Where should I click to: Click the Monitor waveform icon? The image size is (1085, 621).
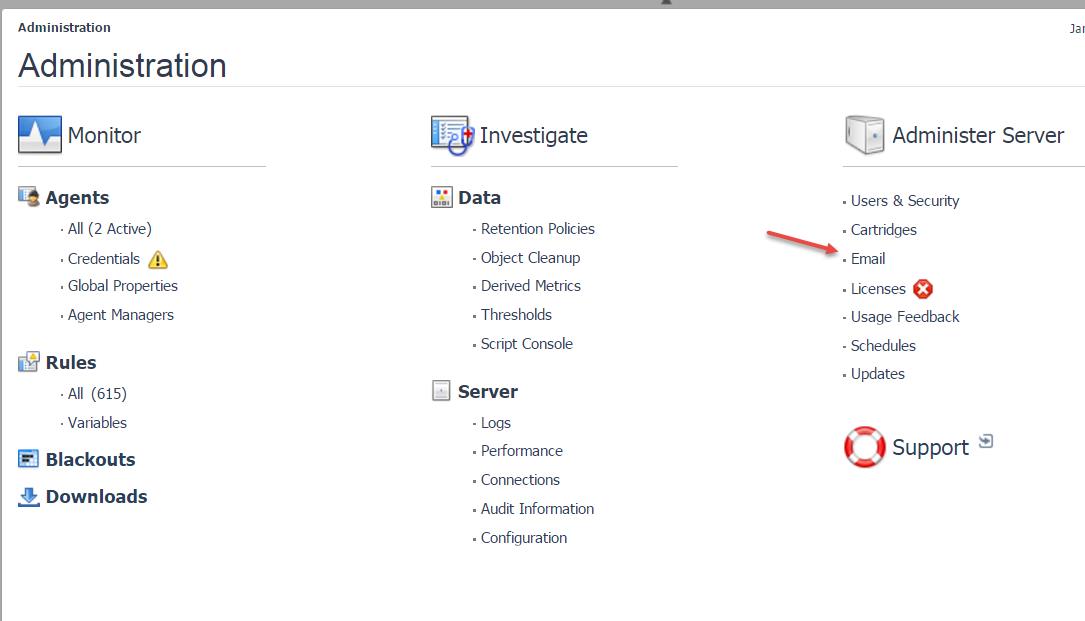tap(40, 135)
